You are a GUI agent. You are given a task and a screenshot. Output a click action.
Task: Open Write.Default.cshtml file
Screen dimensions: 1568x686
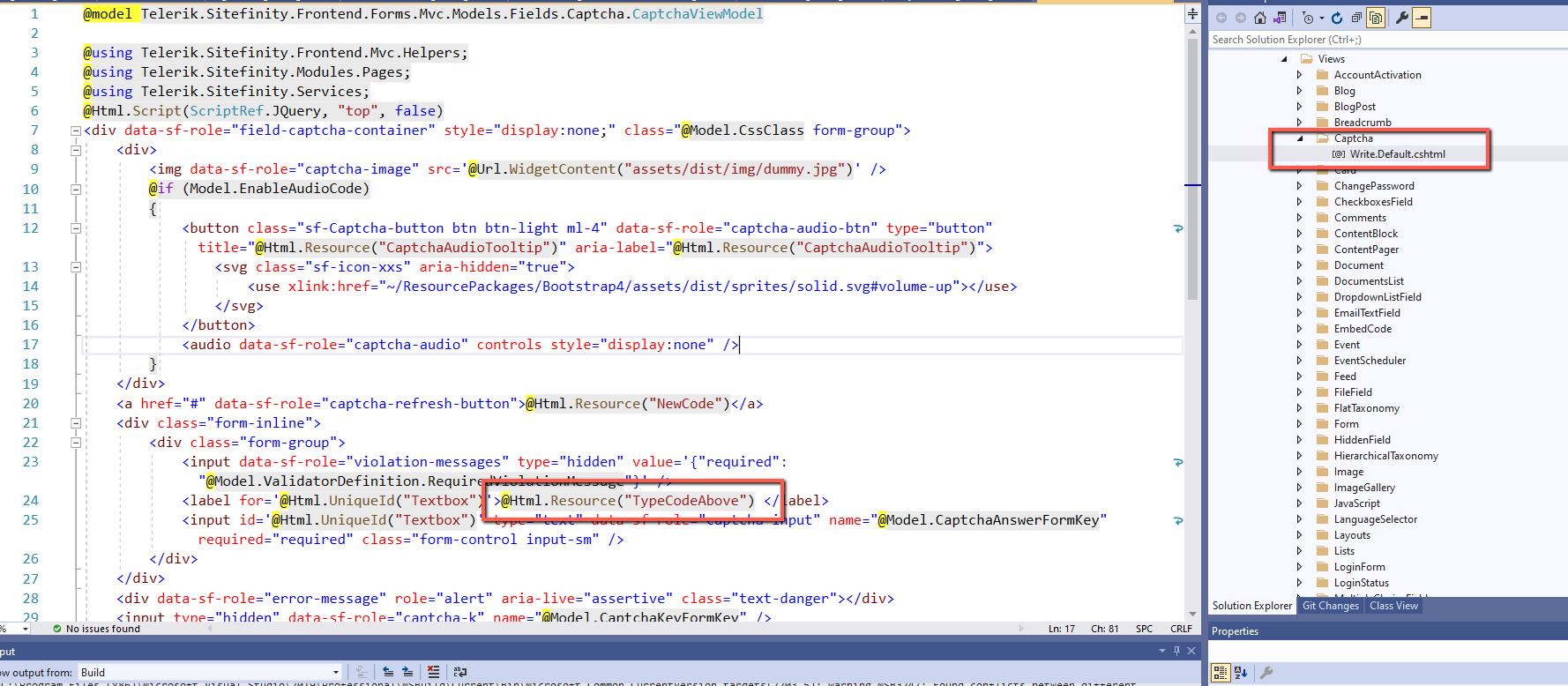(x=1398, y=154)
